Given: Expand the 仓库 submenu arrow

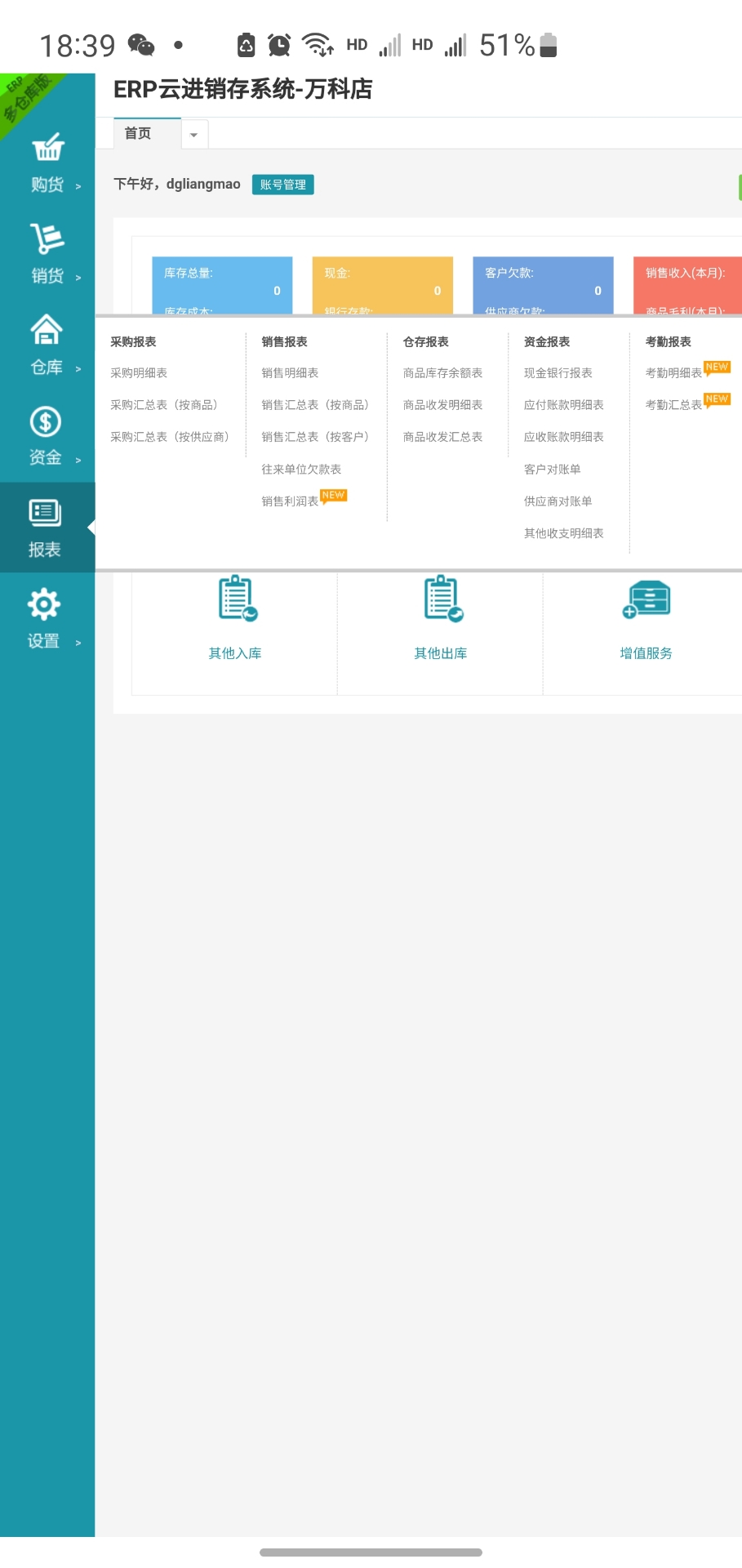Looking at the screenshot, I should click(x=78, y=369).
